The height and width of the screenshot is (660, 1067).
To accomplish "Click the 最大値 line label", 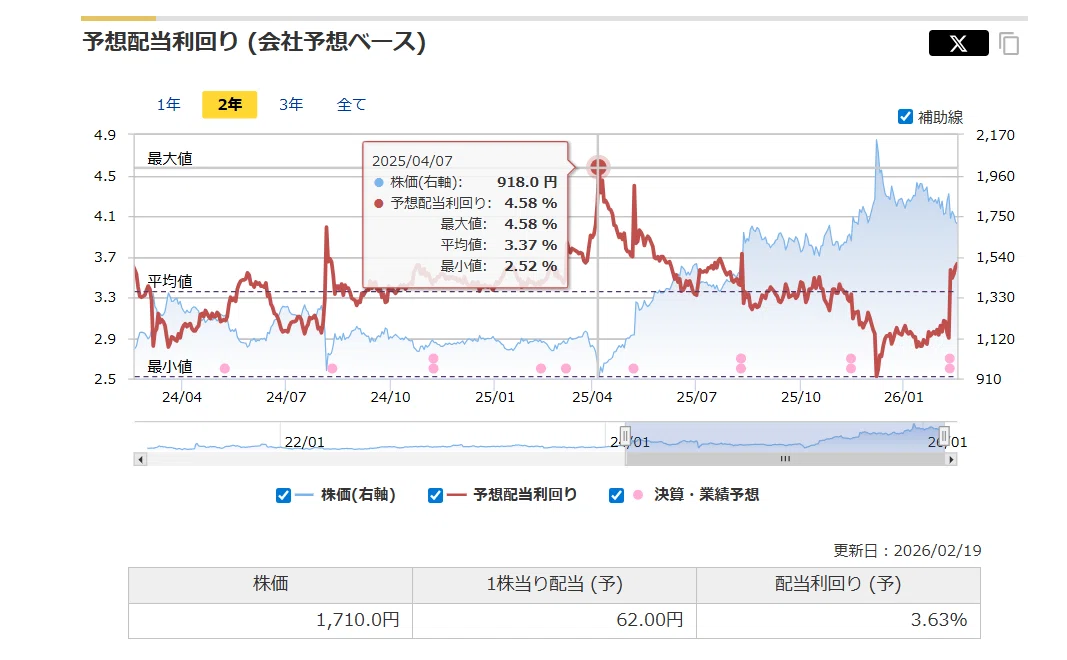I will click(170, 159).
